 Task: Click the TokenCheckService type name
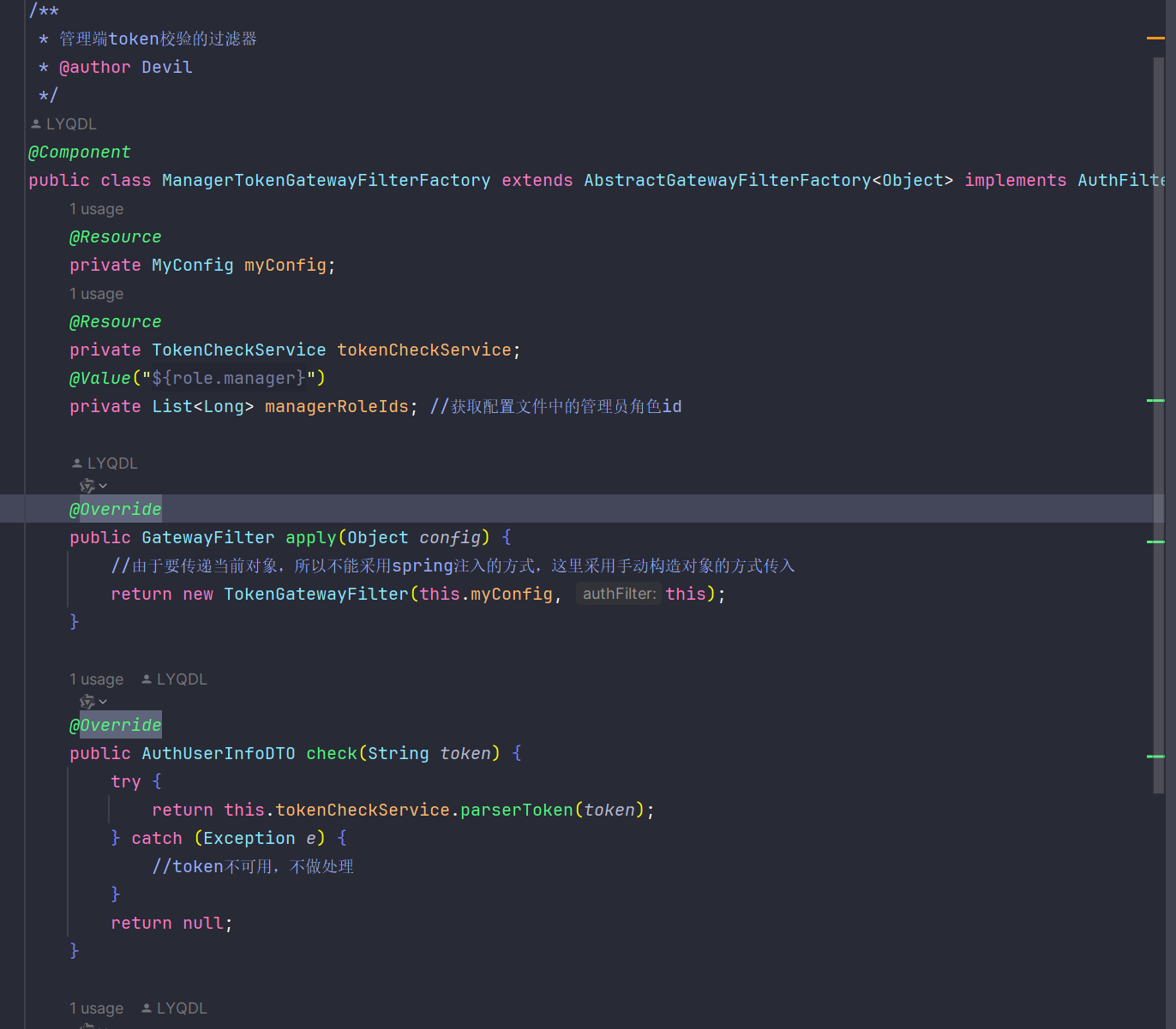pyautogui.click(x=239, y=350)
